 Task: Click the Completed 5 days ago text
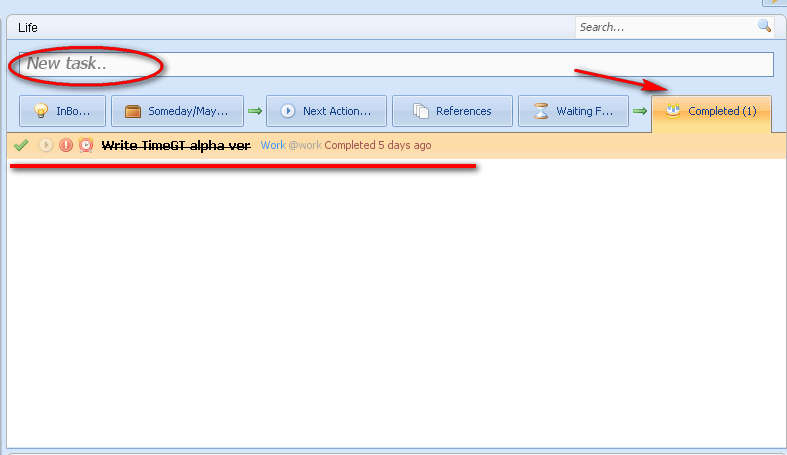coord(377,145)
